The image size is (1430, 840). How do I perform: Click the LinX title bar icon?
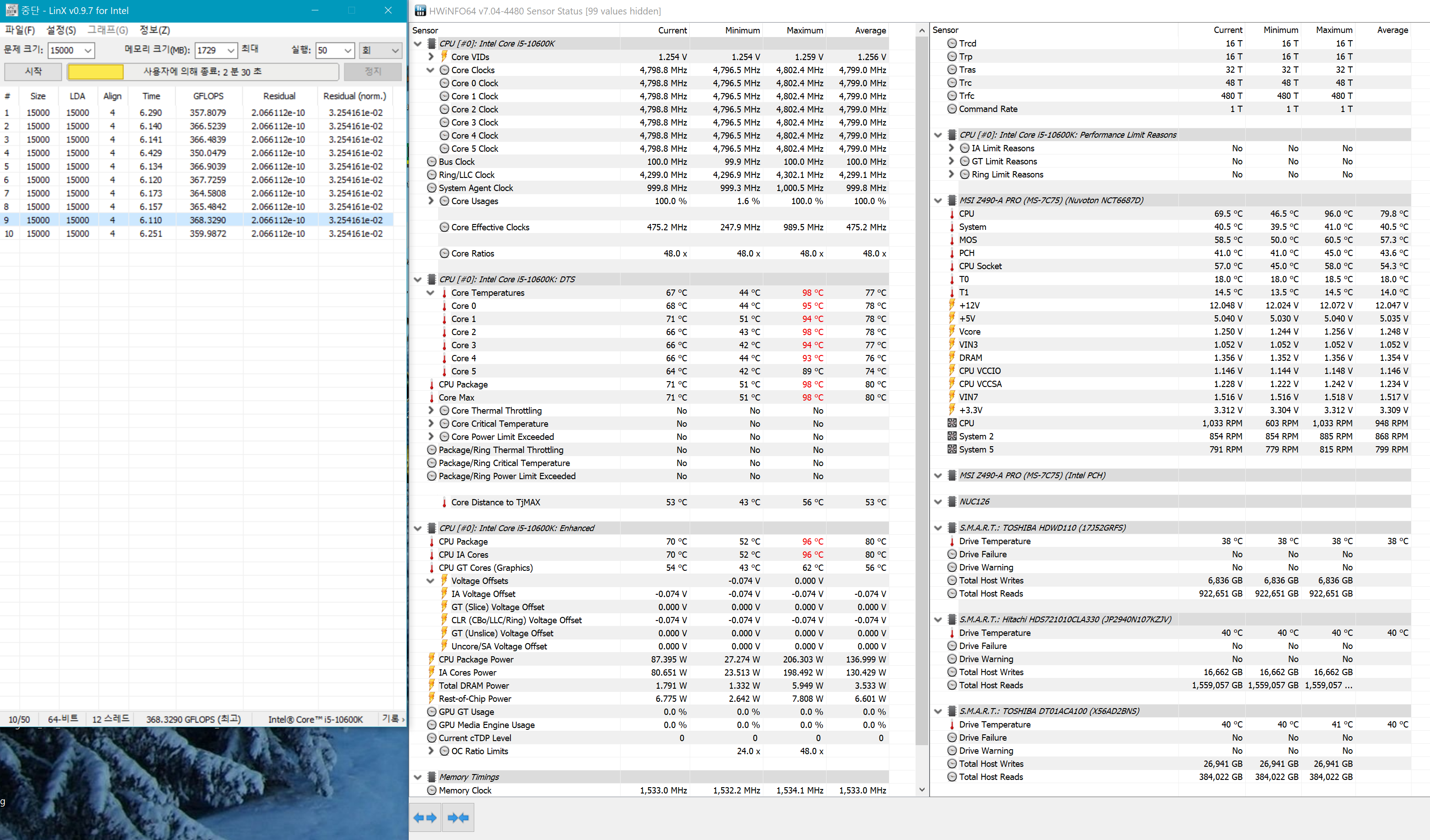(11, 10)
